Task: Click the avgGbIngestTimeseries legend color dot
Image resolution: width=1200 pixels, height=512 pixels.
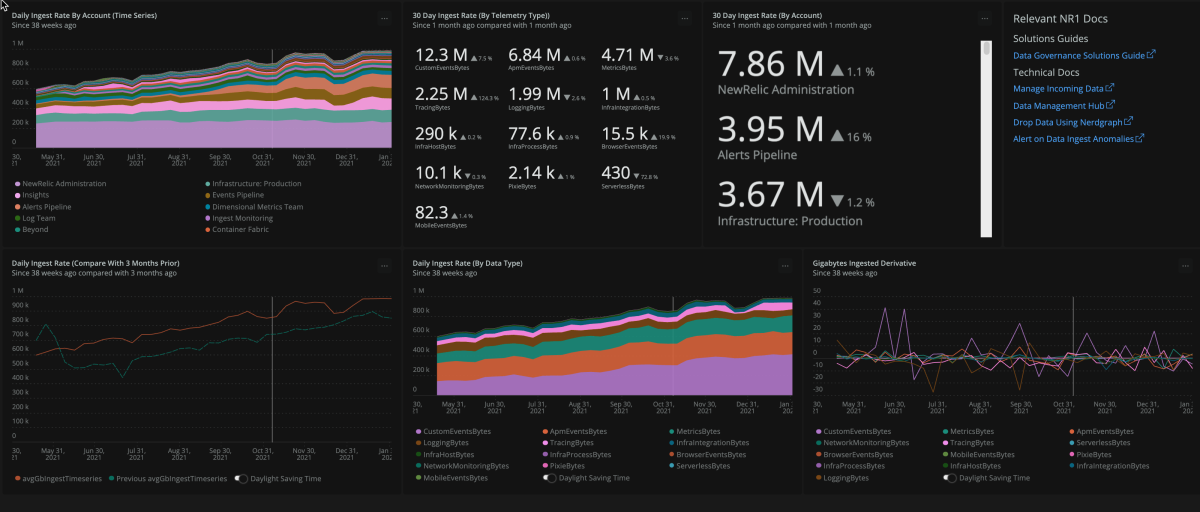Action: click(16, 478)
